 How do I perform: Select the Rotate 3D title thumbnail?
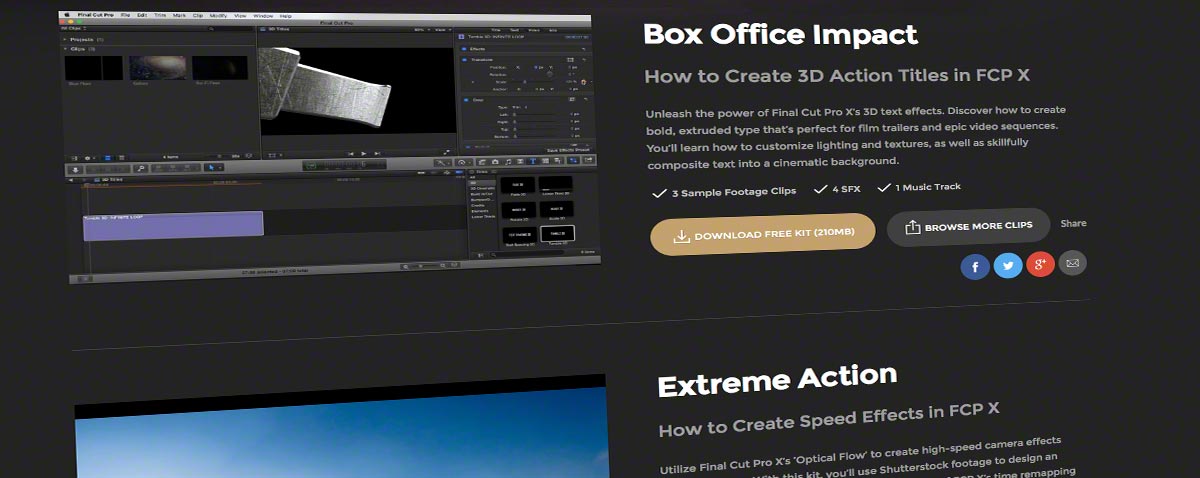(x=519, y=210)
